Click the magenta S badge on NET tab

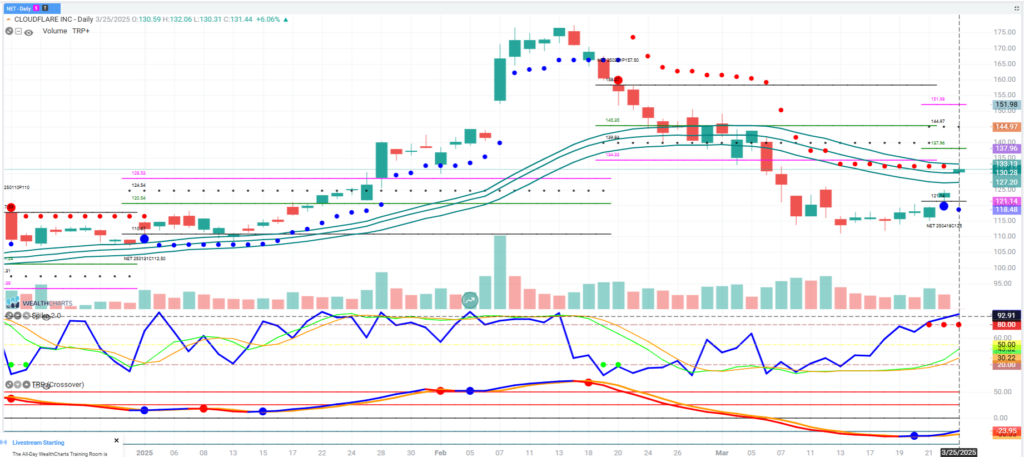click(35, 7)
